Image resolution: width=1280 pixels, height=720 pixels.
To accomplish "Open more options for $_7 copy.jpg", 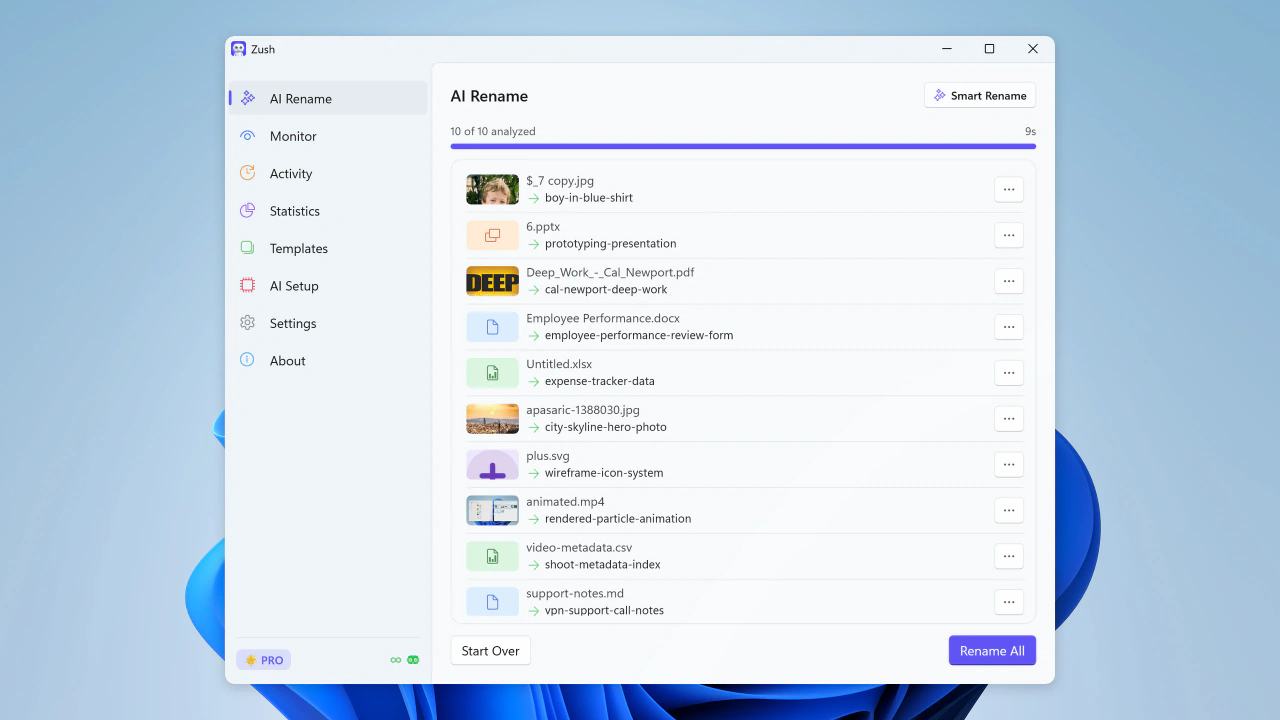I will (1009, 189).
